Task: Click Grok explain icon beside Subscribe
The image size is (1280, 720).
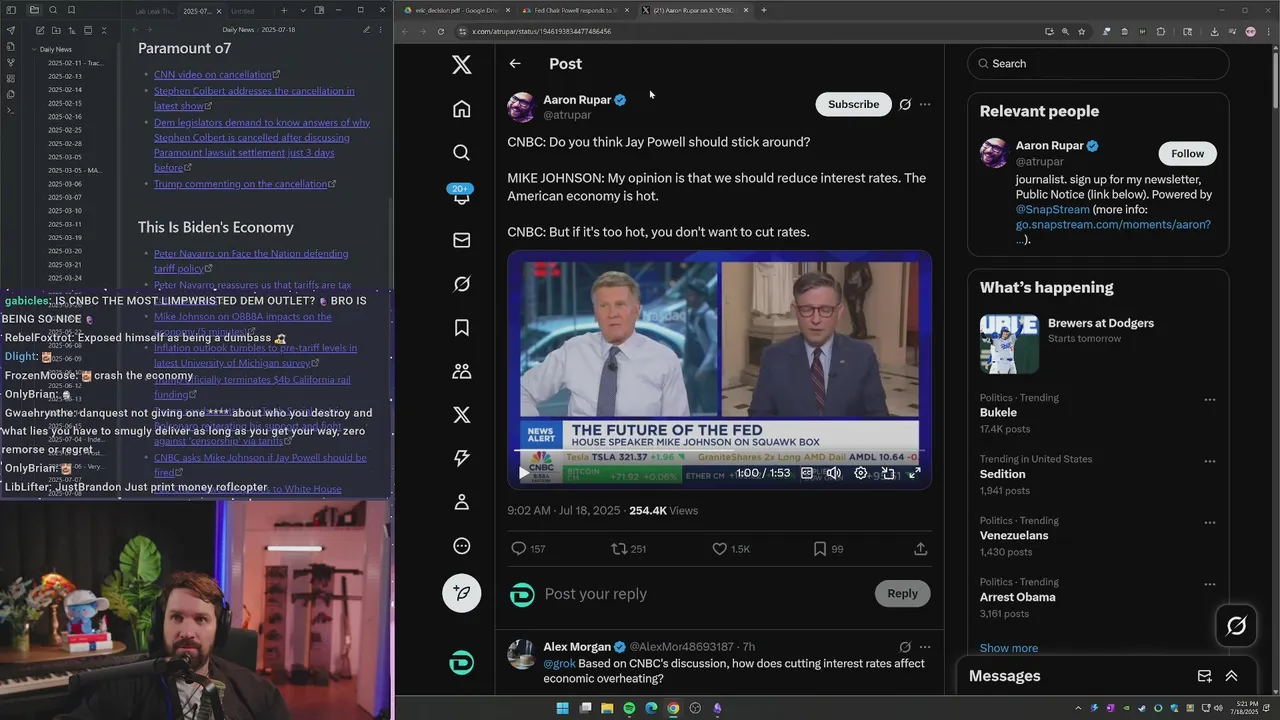Action: tap(905, 104)
